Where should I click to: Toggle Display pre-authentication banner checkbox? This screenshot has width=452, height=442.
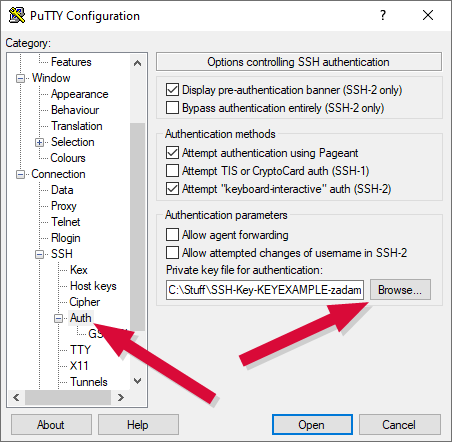[x=172, y=90]
